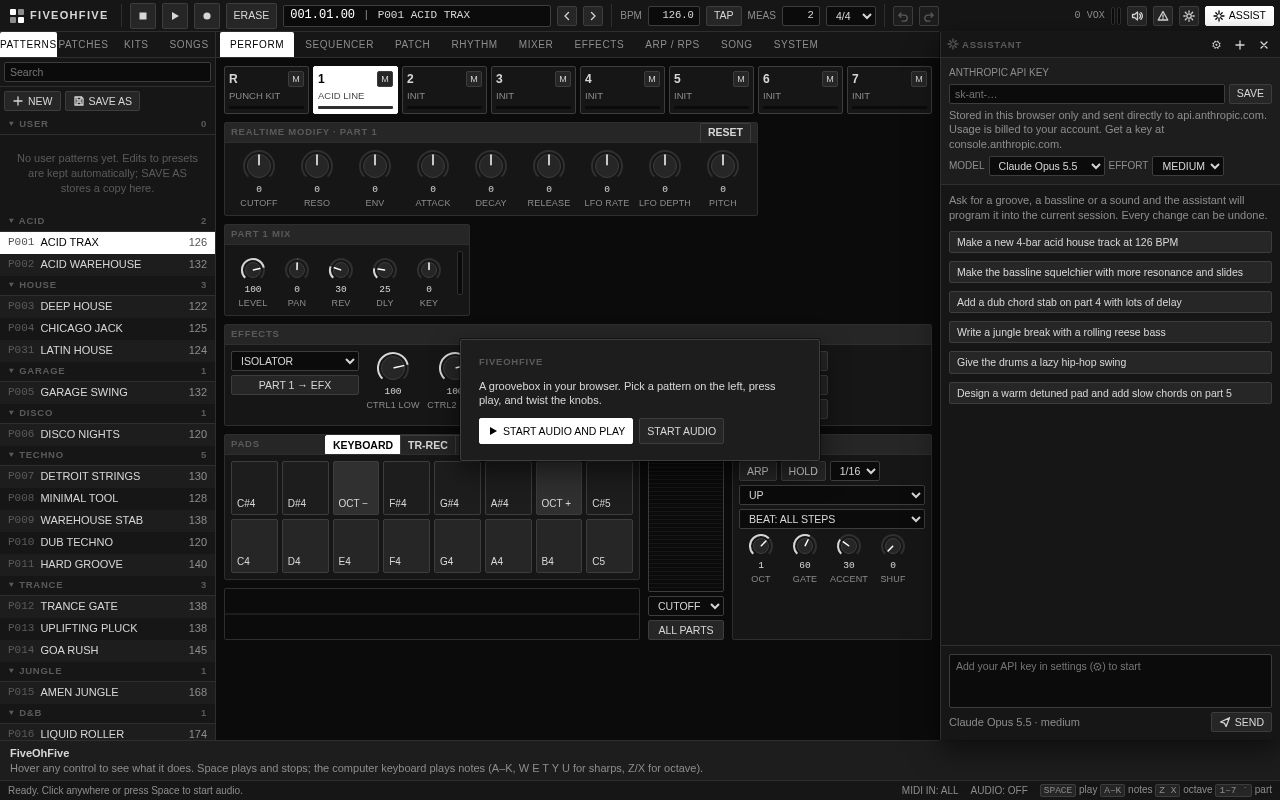Click the SEND message button
Image resolution: width=1280 pixels, height=800 pixels.
coord(1241,722)
